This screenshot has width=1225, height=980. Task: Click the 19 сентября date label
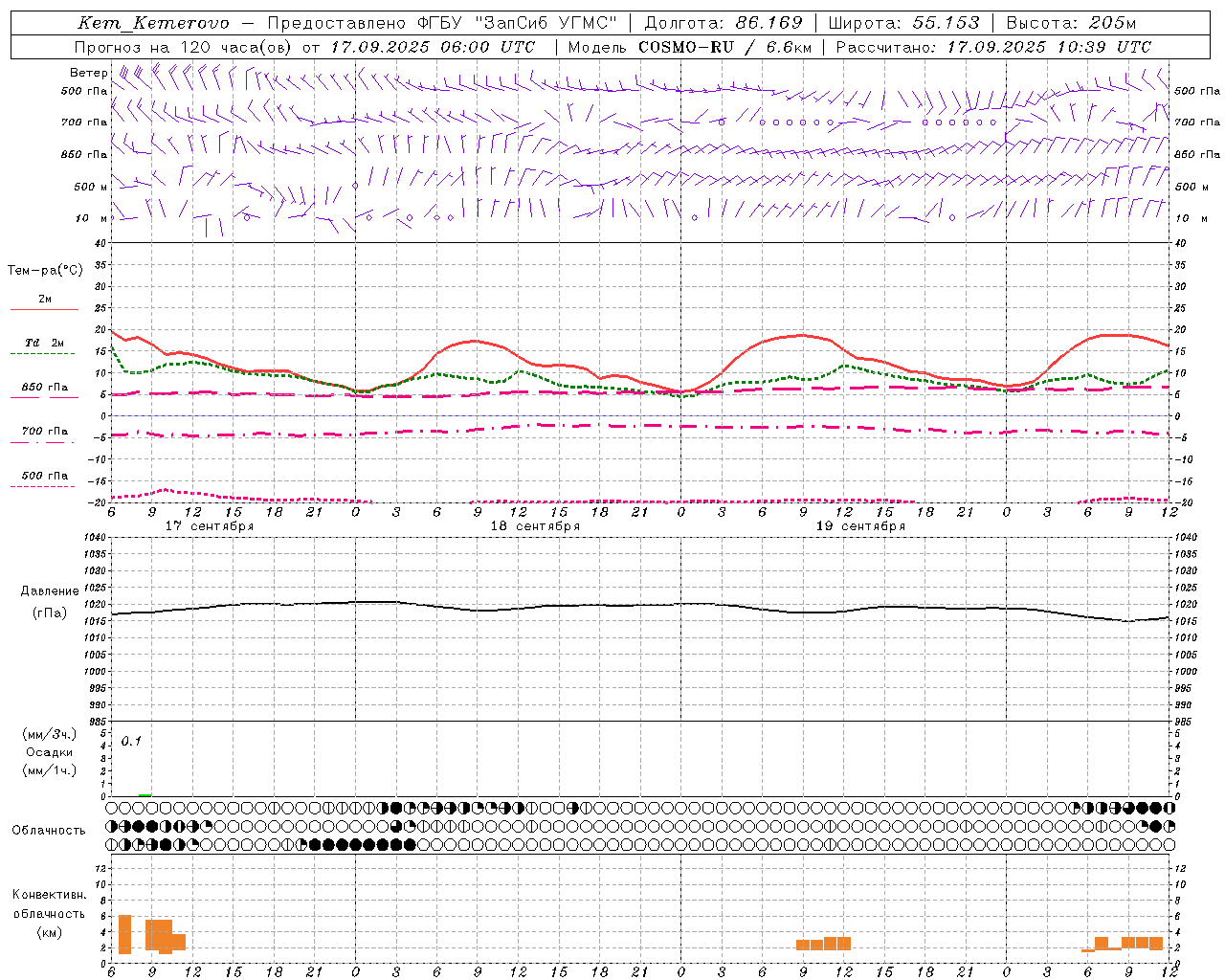[x=860, y=526]
